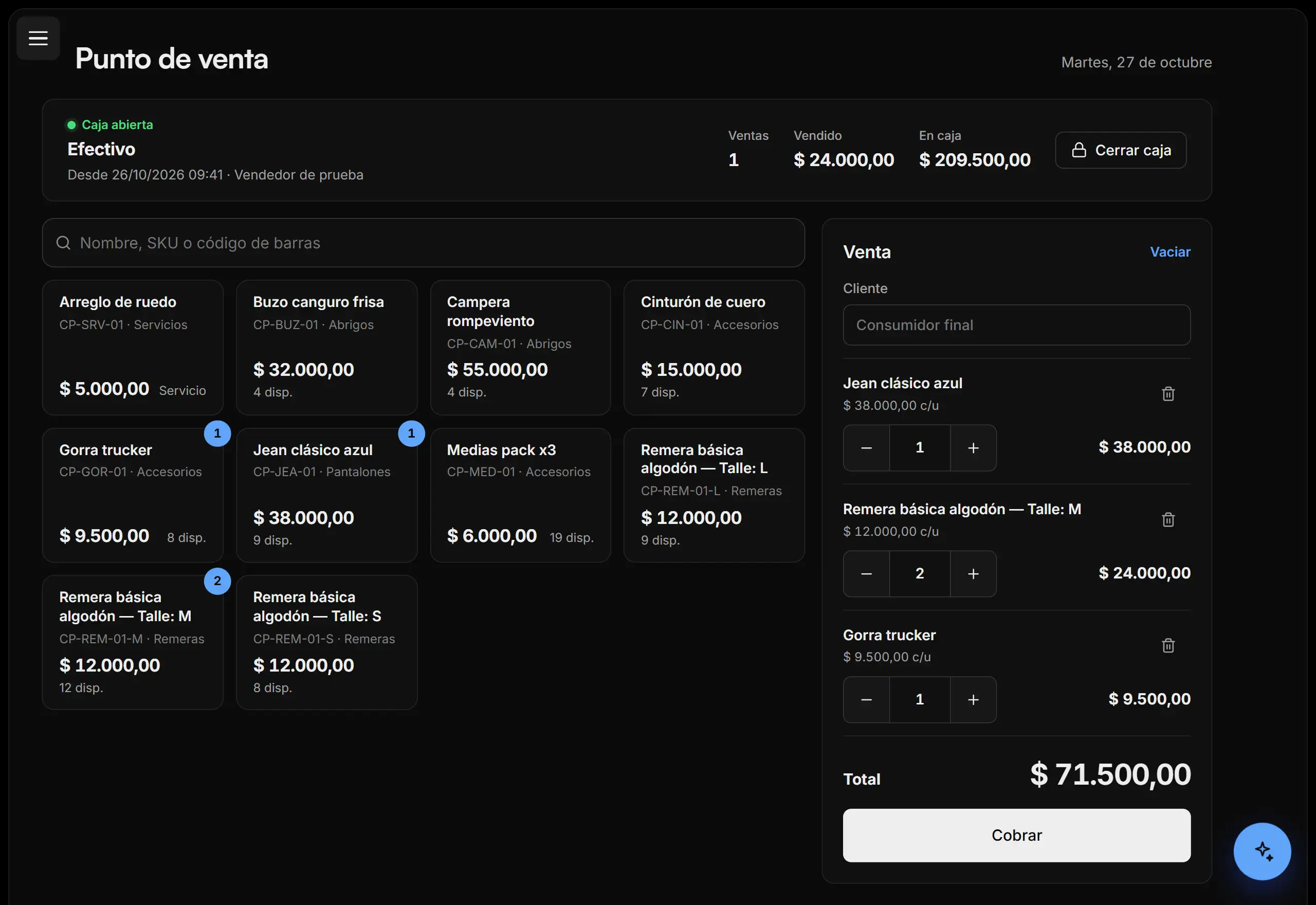Add Medias pack x3 to the sale
This screenshot has width=1316, height=905.
click(x=520, y=495)
